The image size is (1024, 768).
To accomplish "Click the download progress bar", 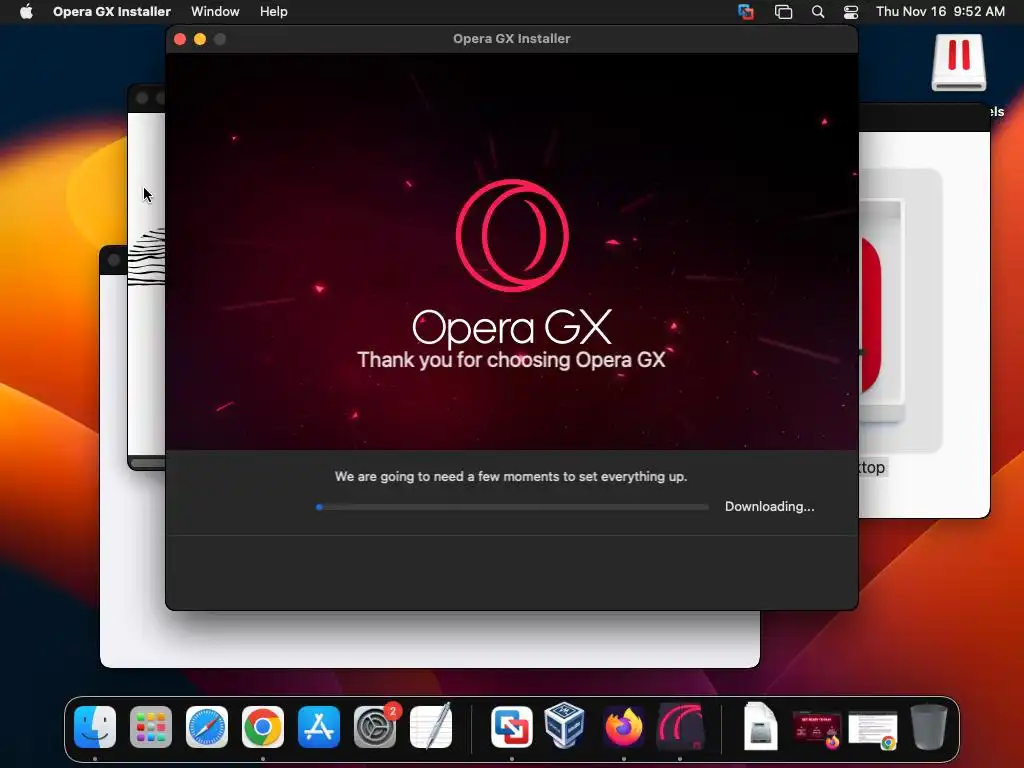I will [x=512, y=507].
